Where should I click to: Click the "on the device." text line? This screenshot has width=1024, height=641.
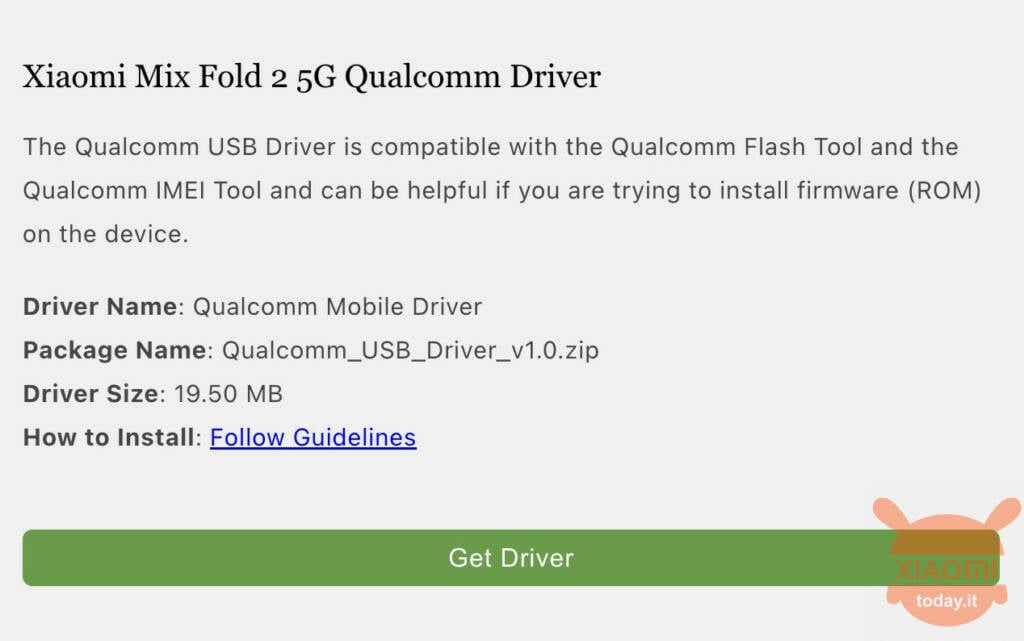point(106,234)
